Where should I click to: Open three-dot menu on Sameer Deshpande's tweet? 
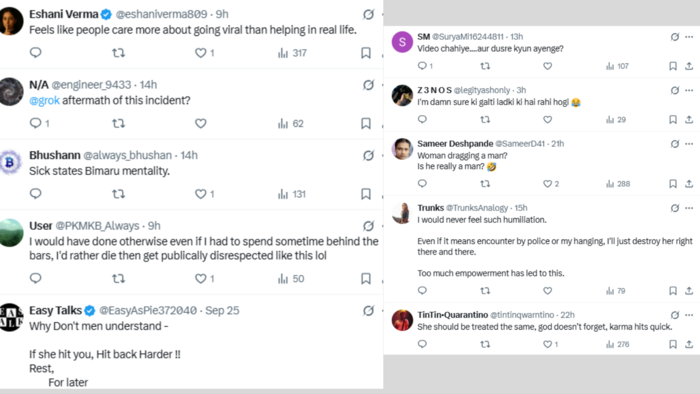click(x=689, y=144)
